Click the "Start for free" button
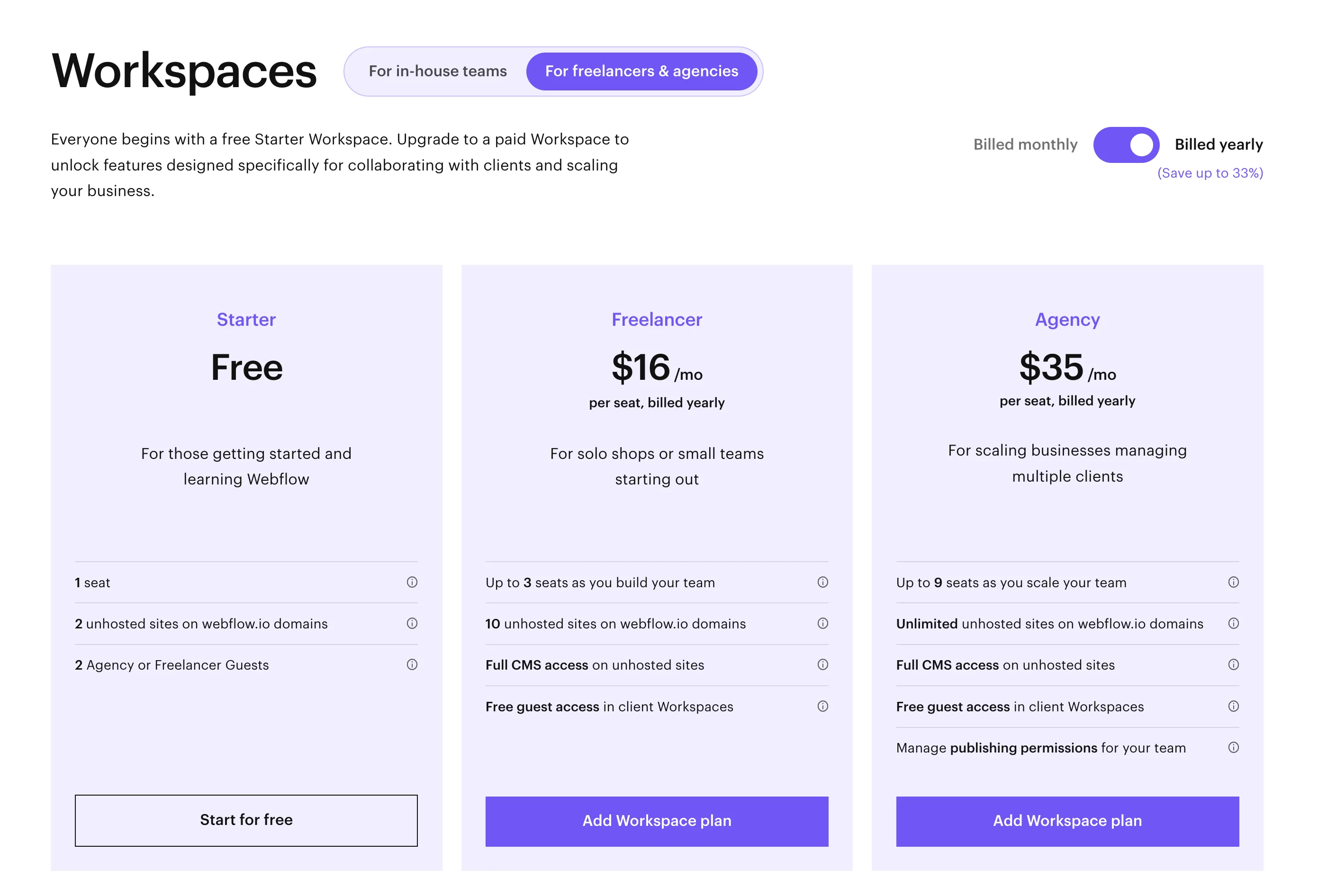1318x896 pixels. click(x=246, y=820)
